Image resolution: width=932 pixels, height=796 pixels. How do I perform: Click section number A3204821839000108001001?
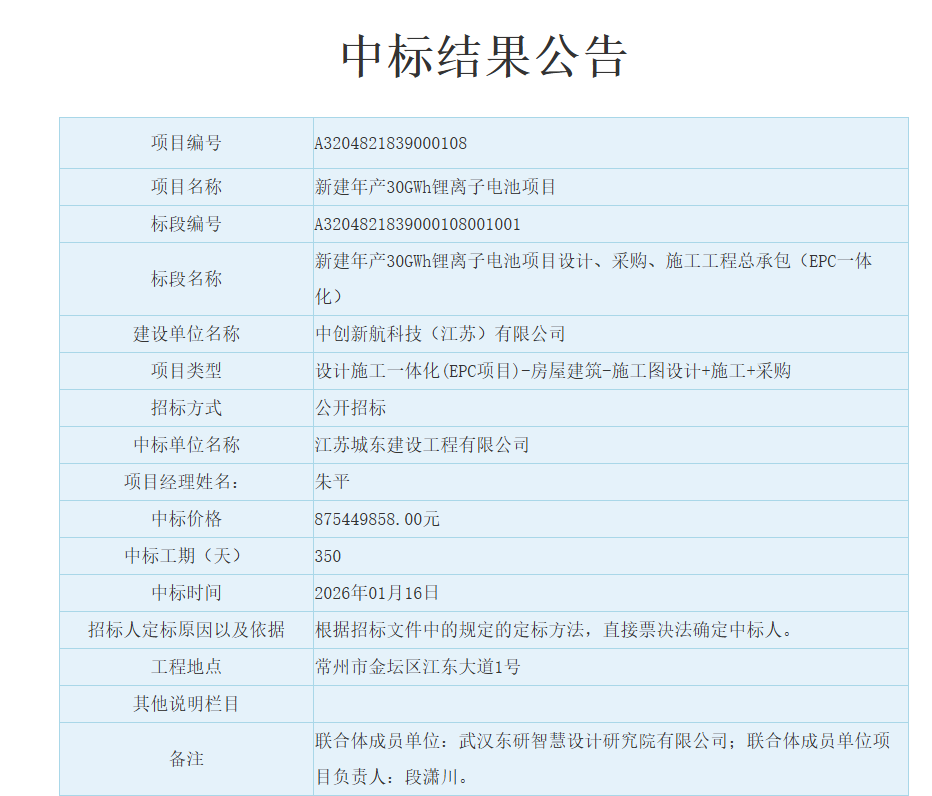[417, 224]
